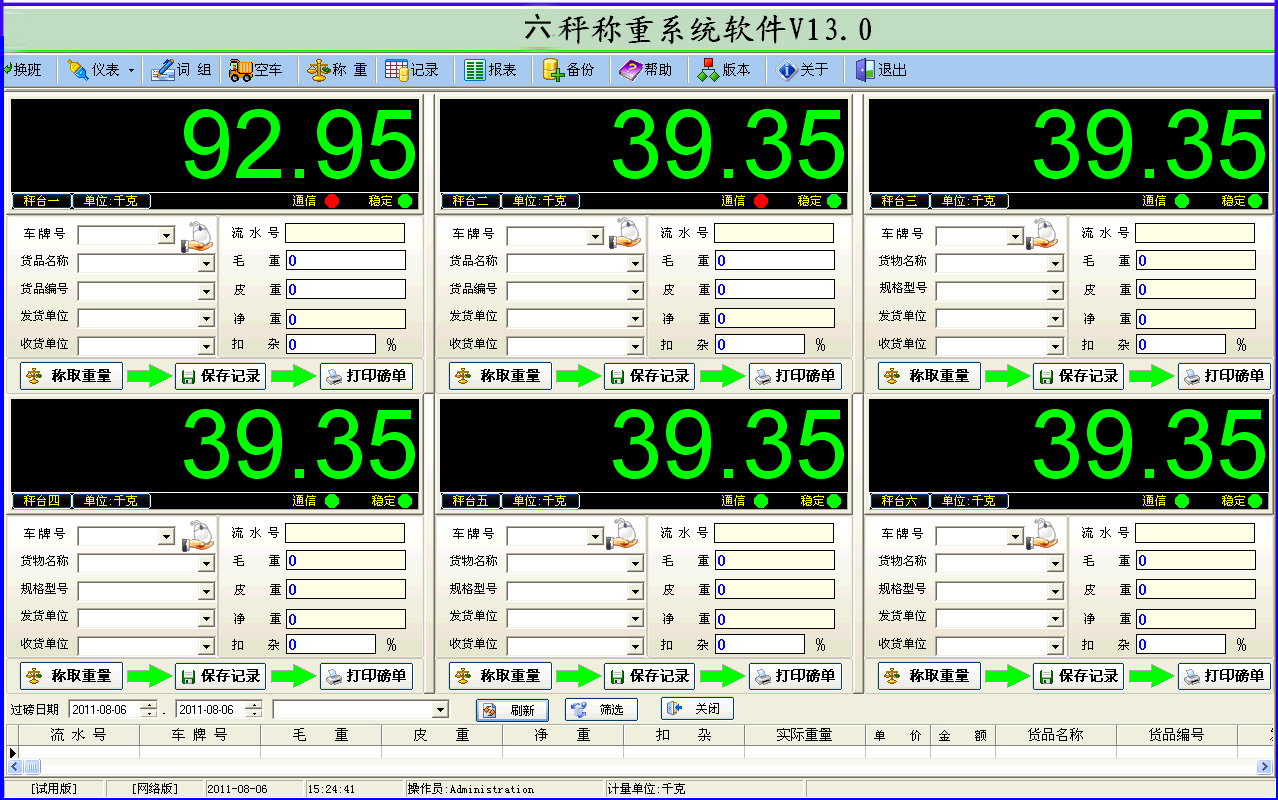Click the 刷新 refresh button
The image size is (1278, 800).
[513, 710]
